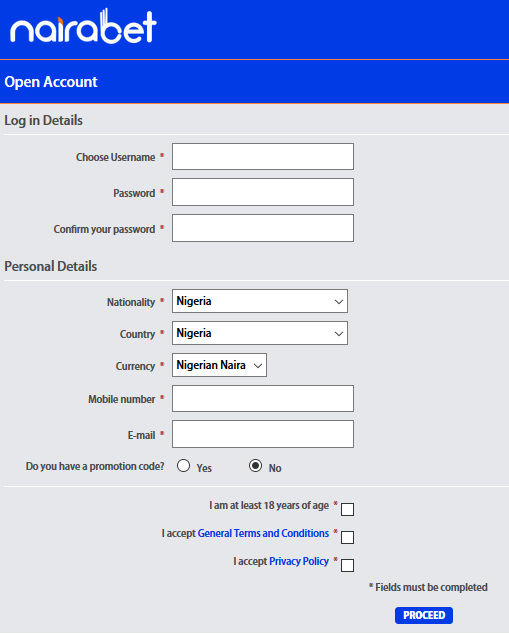
Task: Check the at least 18 years box
Action: coord(347,509)
